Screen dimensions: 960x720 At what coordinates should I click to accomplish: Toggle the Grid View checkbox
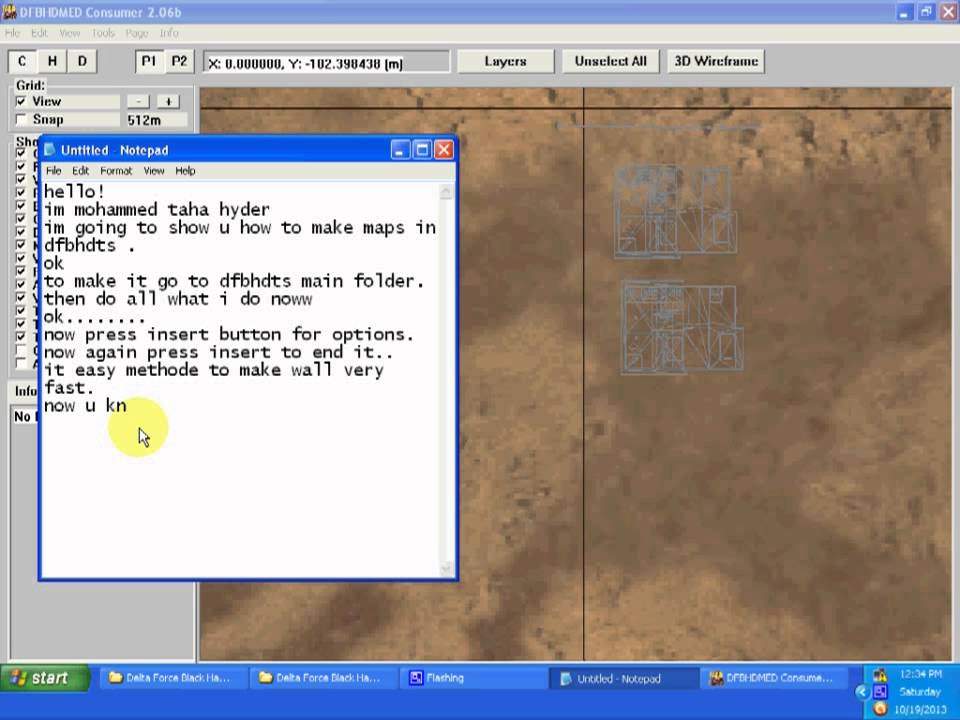(x=21, y=102)
